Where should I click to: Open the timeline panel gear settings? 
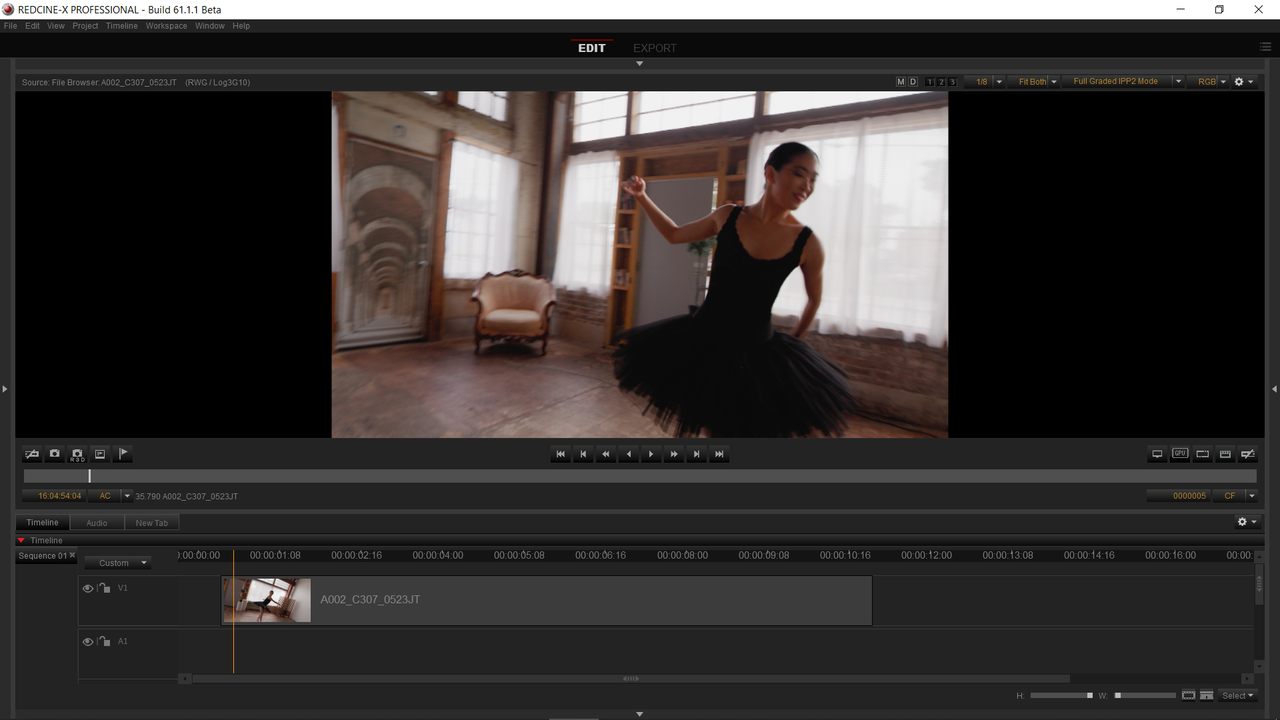pyautogui.click(x=1247, y=522)
